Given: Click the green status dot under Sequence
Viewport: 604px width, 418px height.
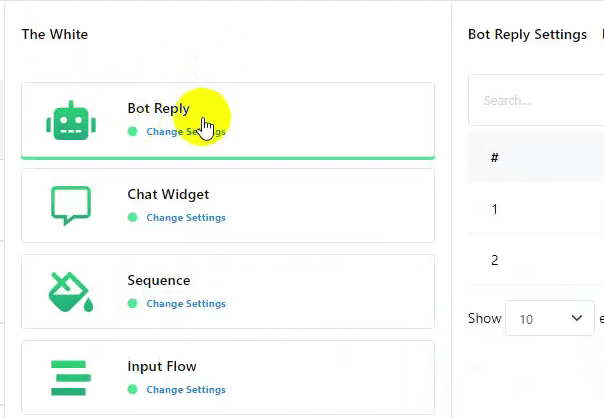Looking at the screenshot, I should pyautogui.click(x=132, y=303).
